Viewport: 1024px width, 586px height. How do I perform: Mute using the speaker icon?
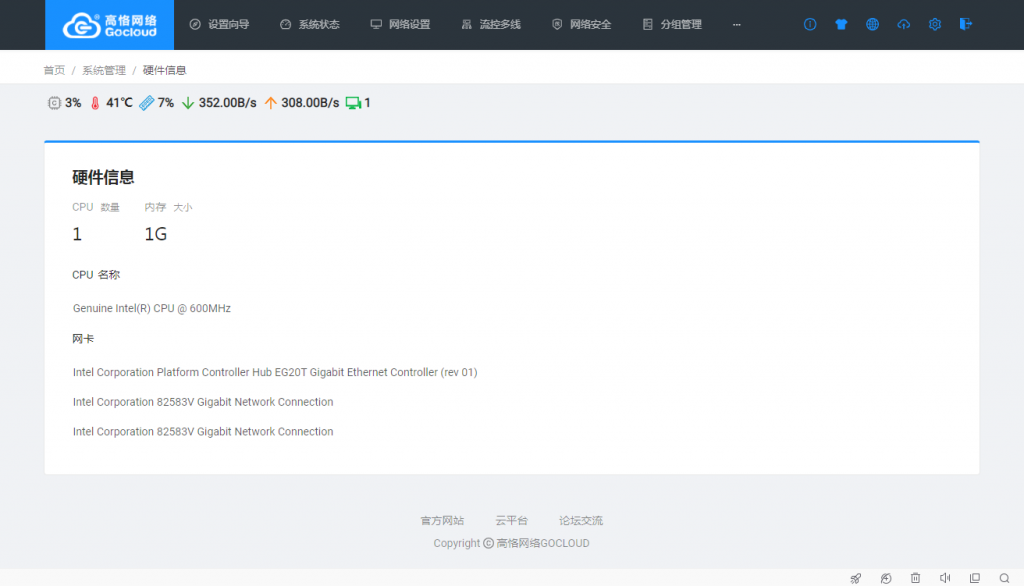[945, 578]
